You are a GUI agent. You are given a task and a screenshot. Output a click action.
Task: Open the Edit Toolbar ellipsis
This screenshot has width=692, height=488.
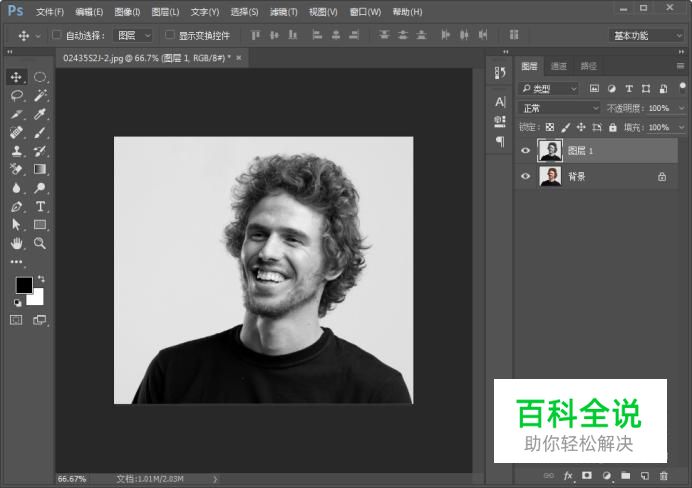pyautogui.click(x=16, y=262)
